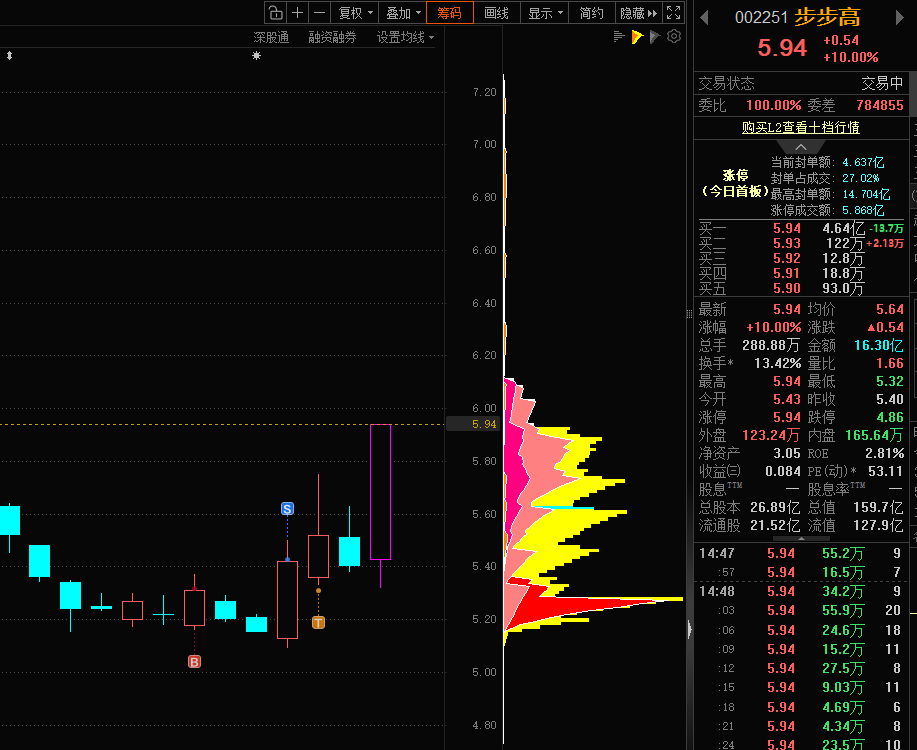Click the 买一 bid row price 5.94
The image size is (917, 750).
[787, 228]
